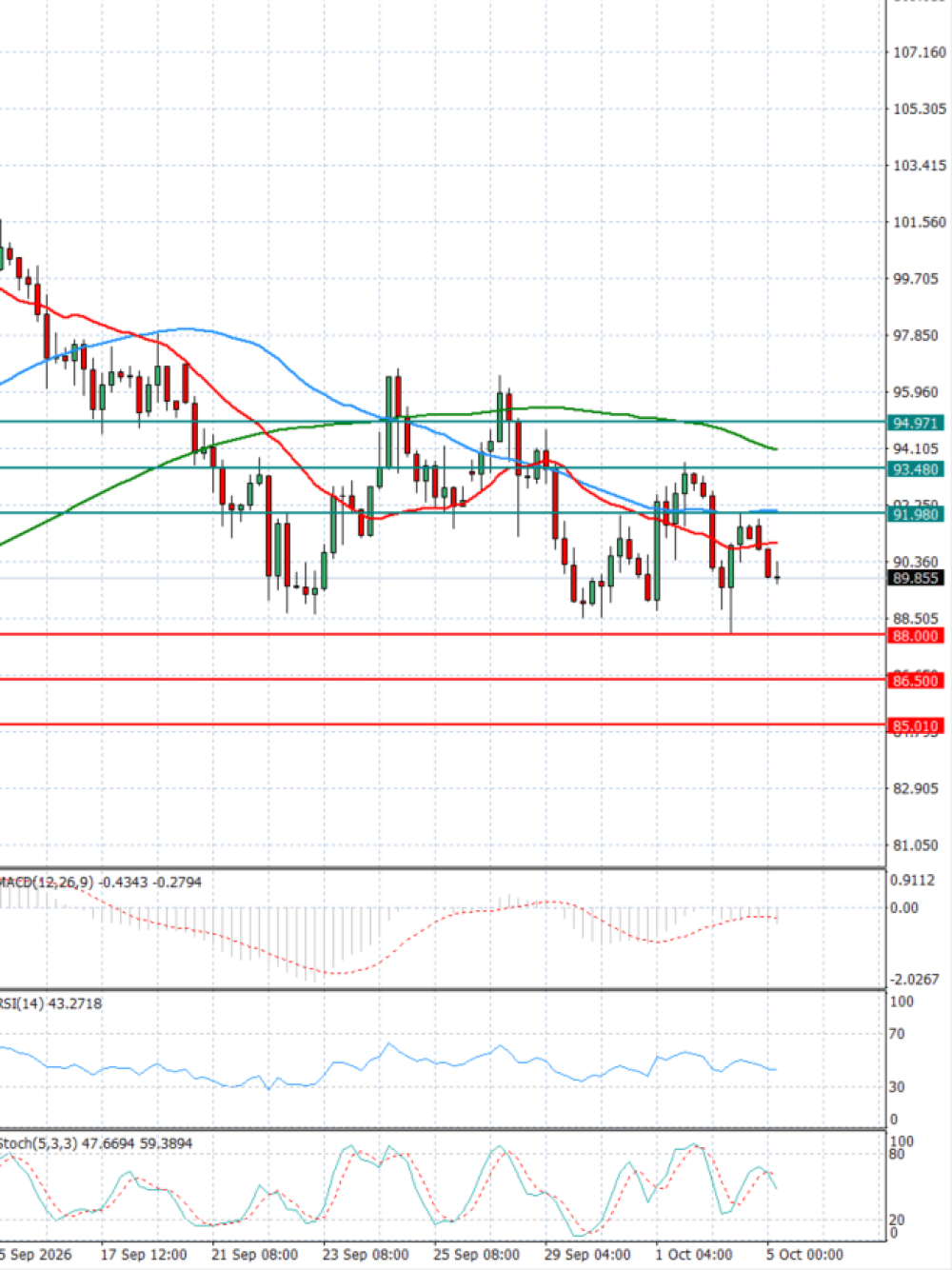Click the 21 Sep 08:00 time label
Screen dimensions: 952x1270
point(255,1255)
